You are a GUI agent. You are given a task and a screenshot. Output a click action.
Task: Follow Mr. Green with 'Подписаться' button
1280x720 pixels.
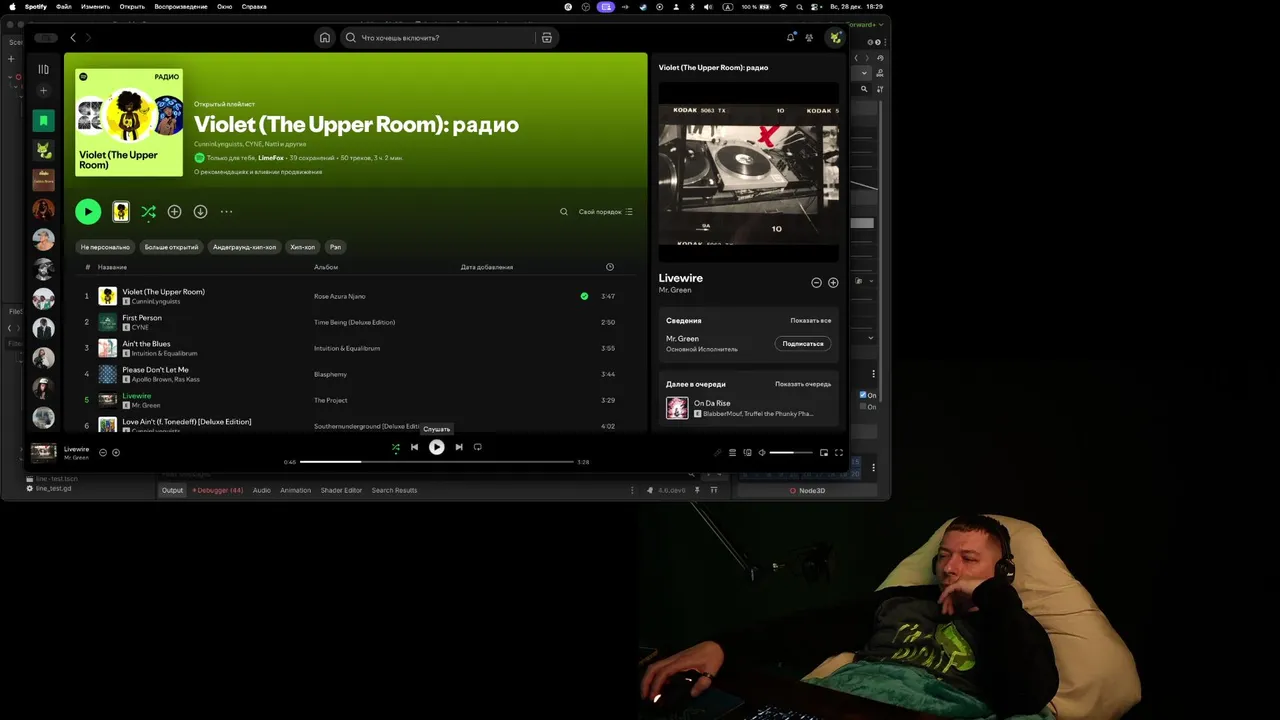tap(803, 343)
